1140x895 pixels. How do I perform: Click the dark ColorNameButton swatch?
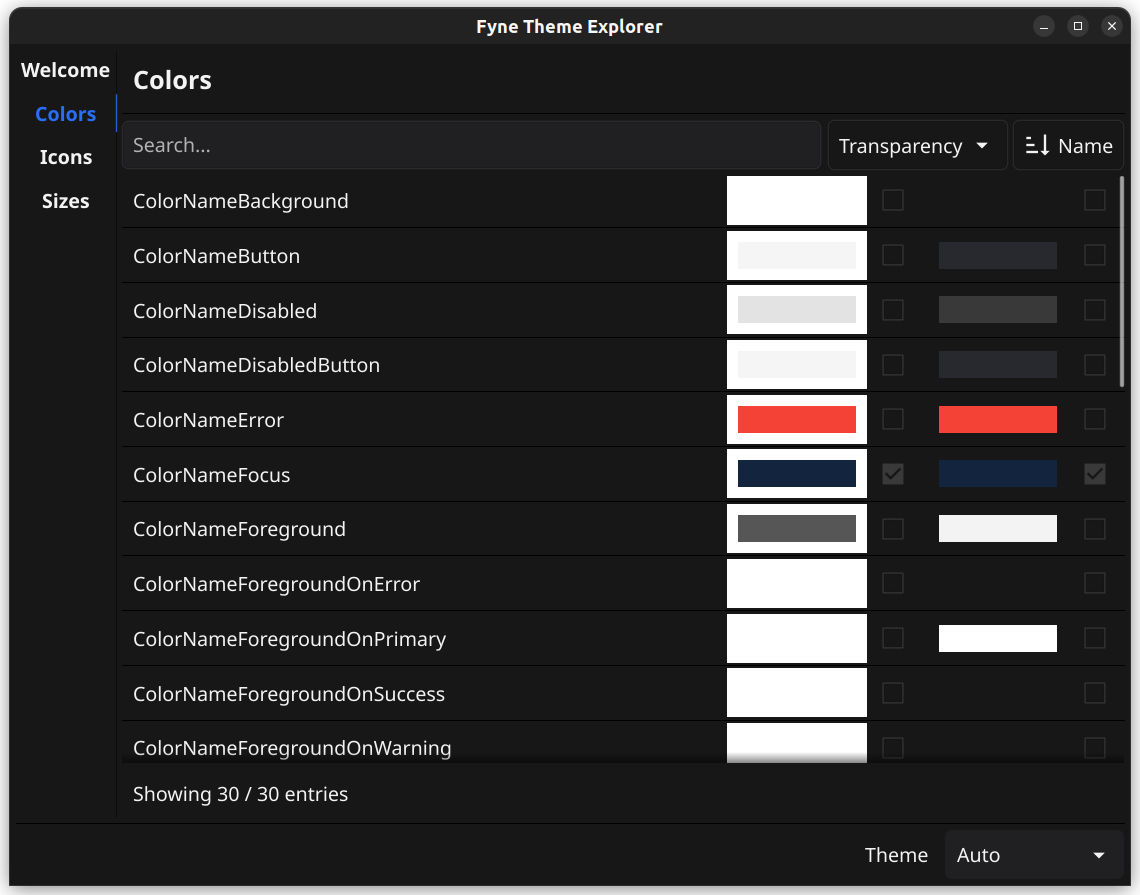click(x=998, y=255)
